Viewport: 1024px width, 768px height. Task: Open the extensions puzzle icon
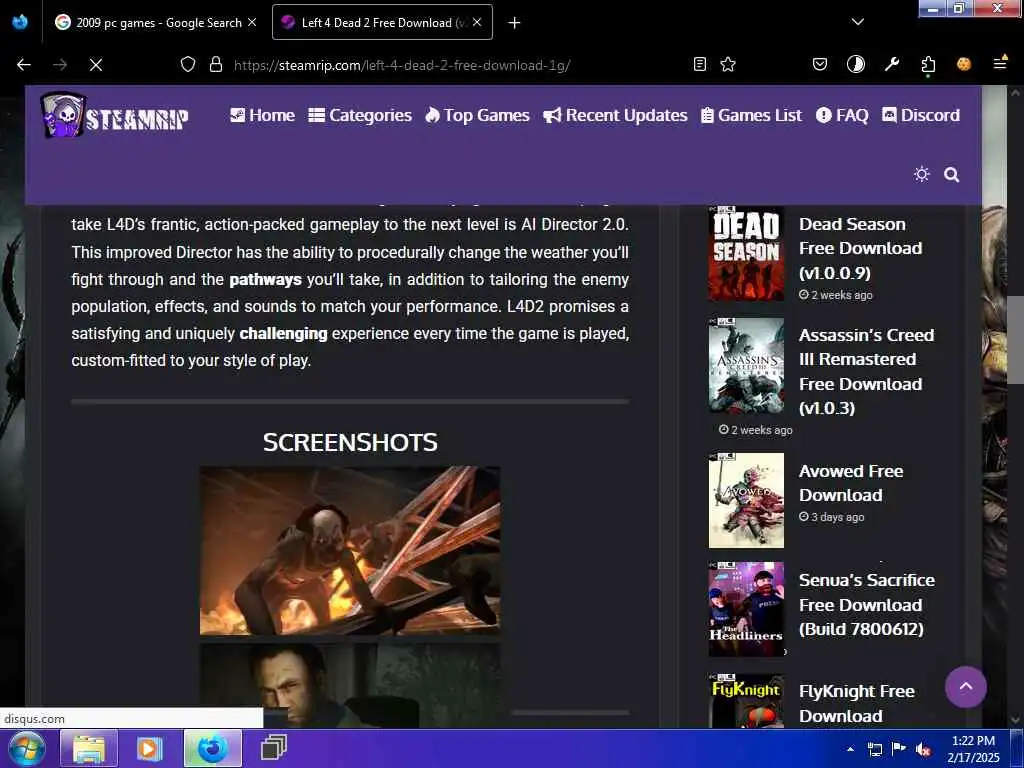click(927, 65)
